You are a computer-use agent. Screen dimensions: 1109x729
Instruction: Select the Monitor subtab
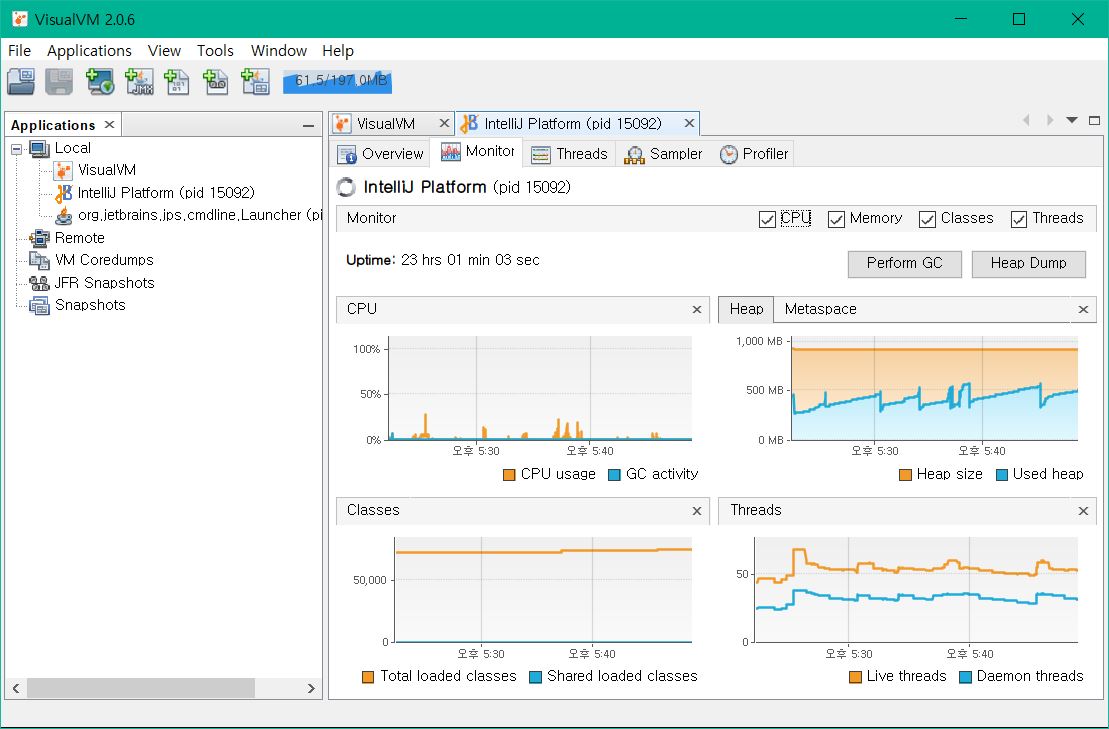[477, 151]
